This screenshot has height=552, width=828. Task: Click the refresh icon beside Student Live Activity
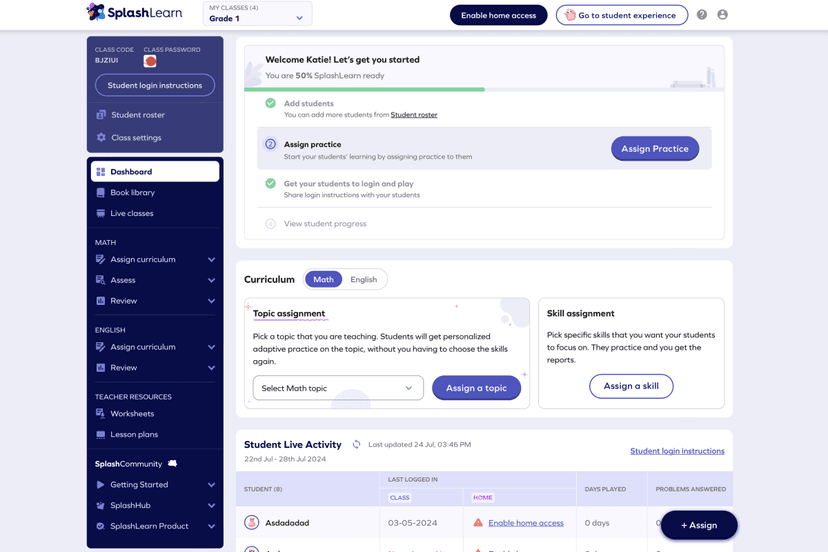[356, 444]
